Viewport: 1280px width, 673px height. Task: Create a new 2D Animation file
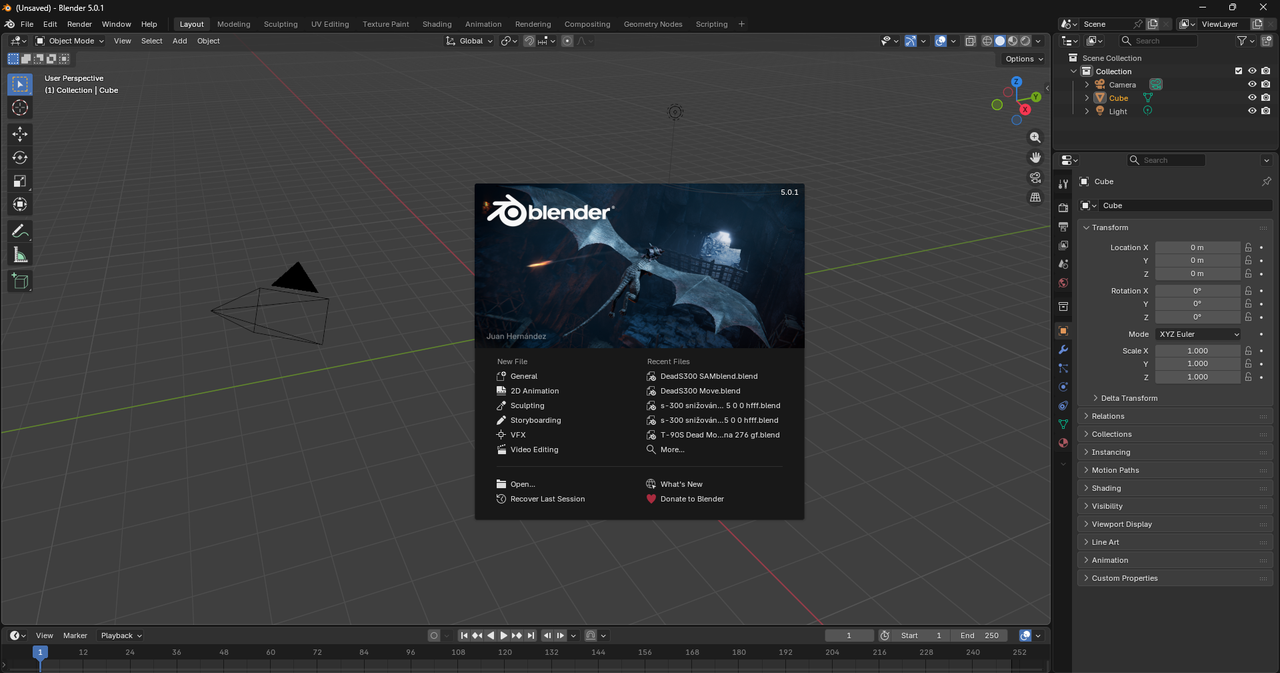(534, 391)
